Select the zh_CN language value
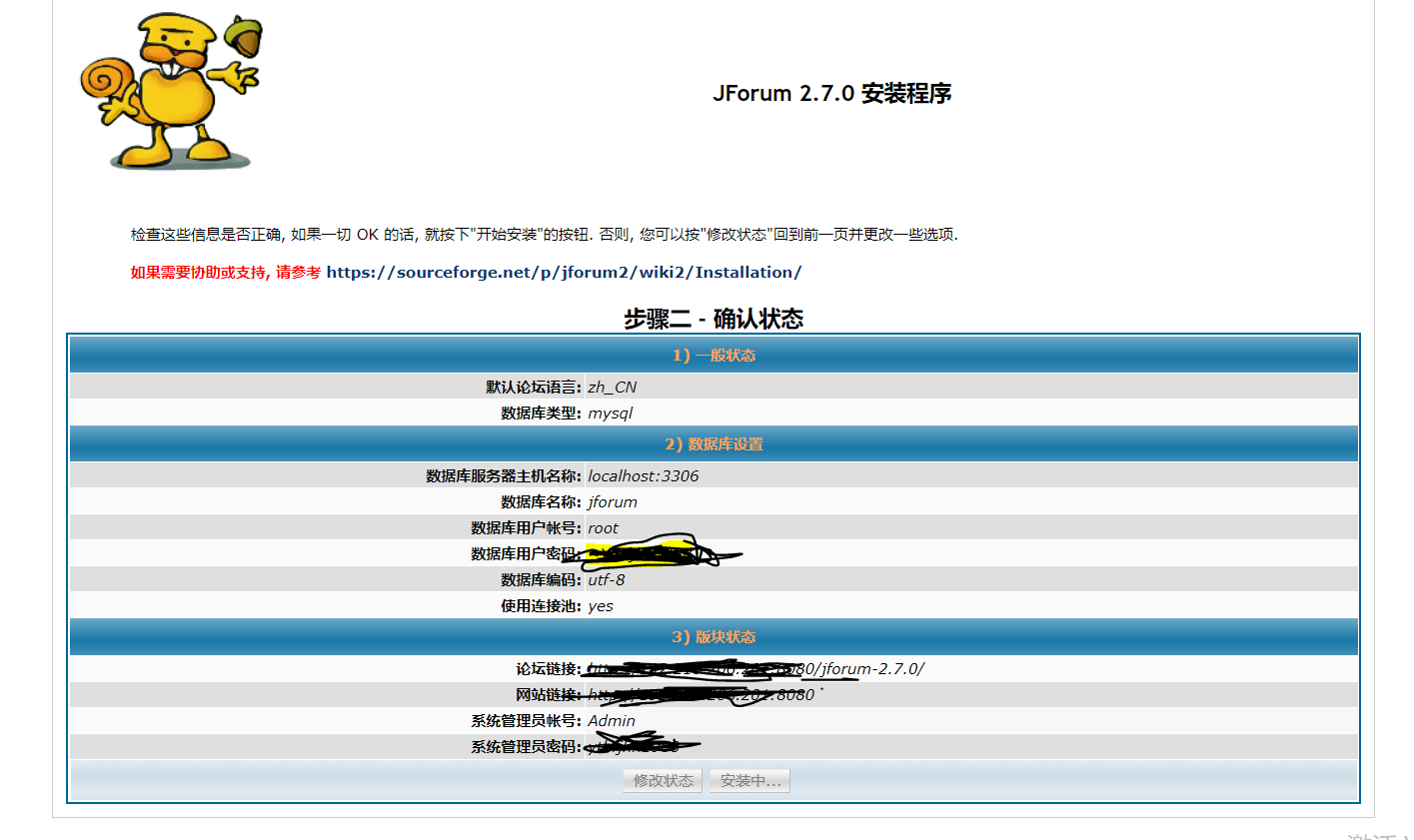The width and height of the screenshot is (1414, 840). (x=612, y=388)
